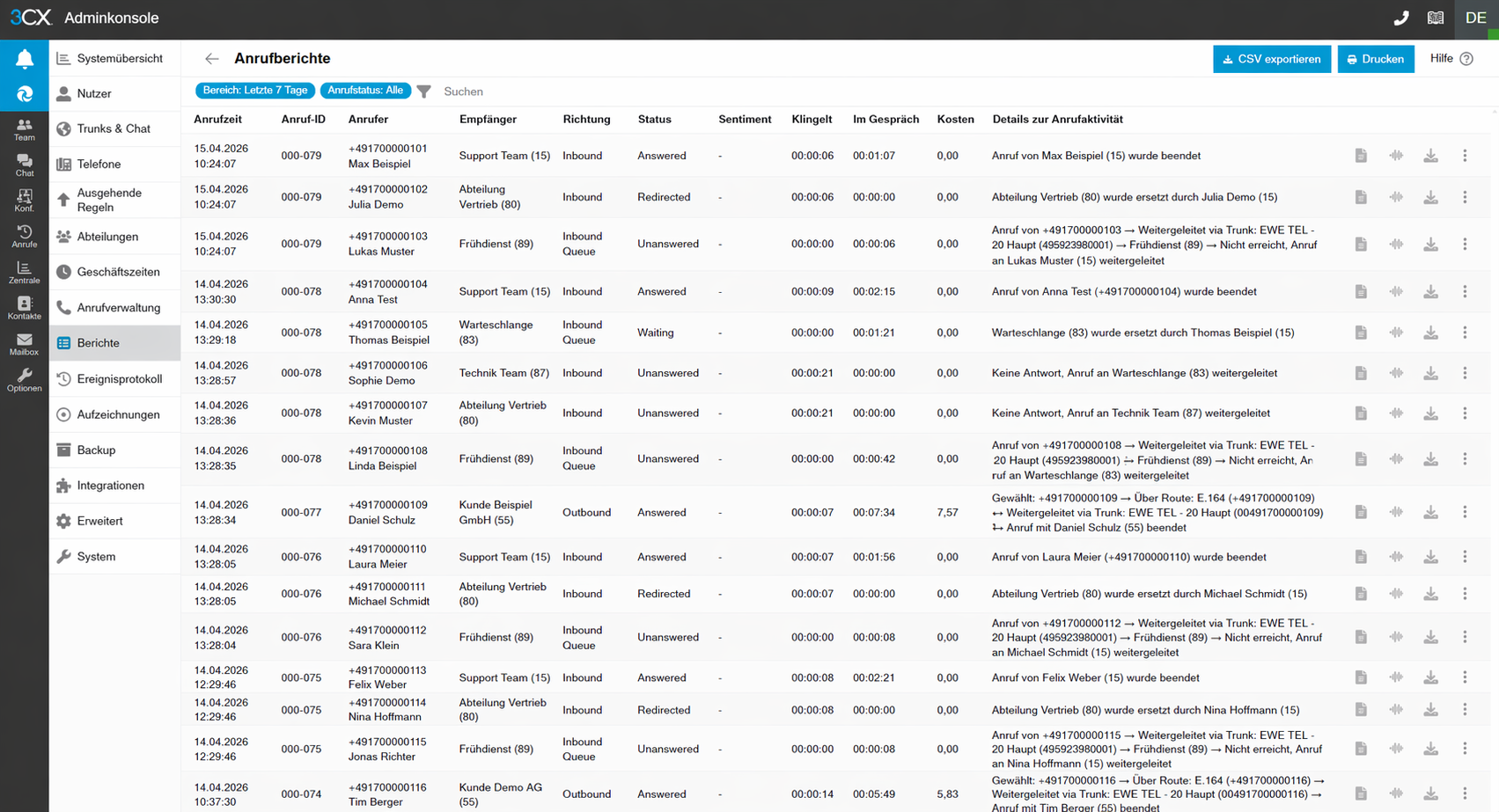This screenshot has width=1499, height=812.
Task: Open Hilfe help icon
Action: [1466, 59]
